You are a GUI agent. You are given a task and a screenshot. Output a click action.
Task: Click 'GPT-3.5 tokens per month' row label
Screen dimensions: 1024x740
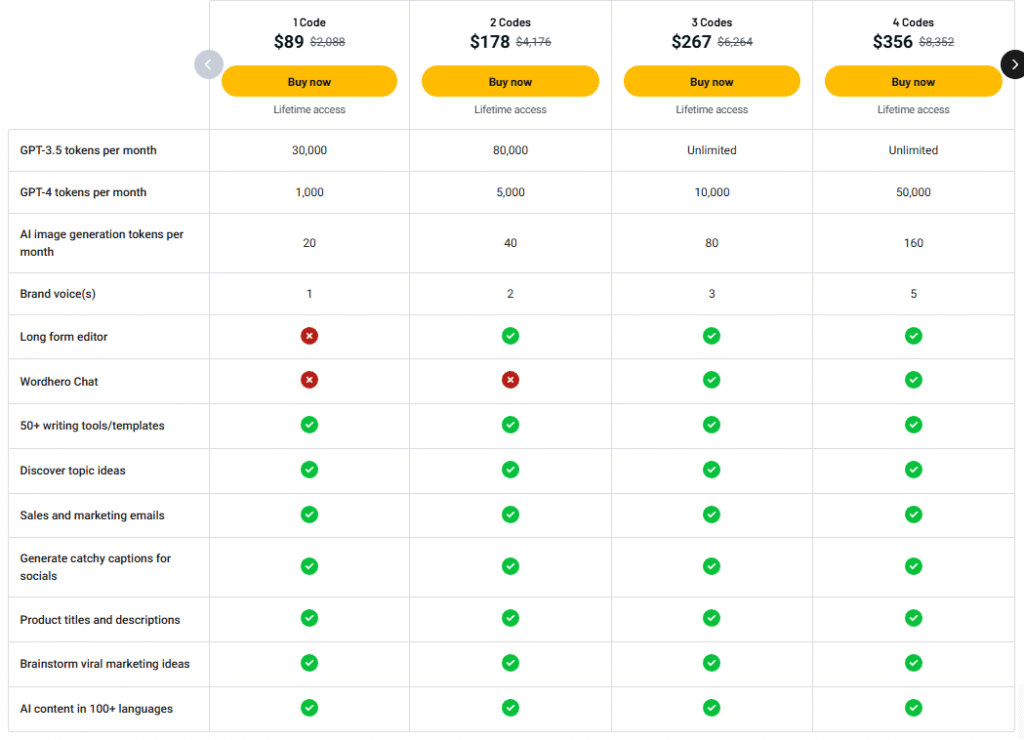click(88, 150)
